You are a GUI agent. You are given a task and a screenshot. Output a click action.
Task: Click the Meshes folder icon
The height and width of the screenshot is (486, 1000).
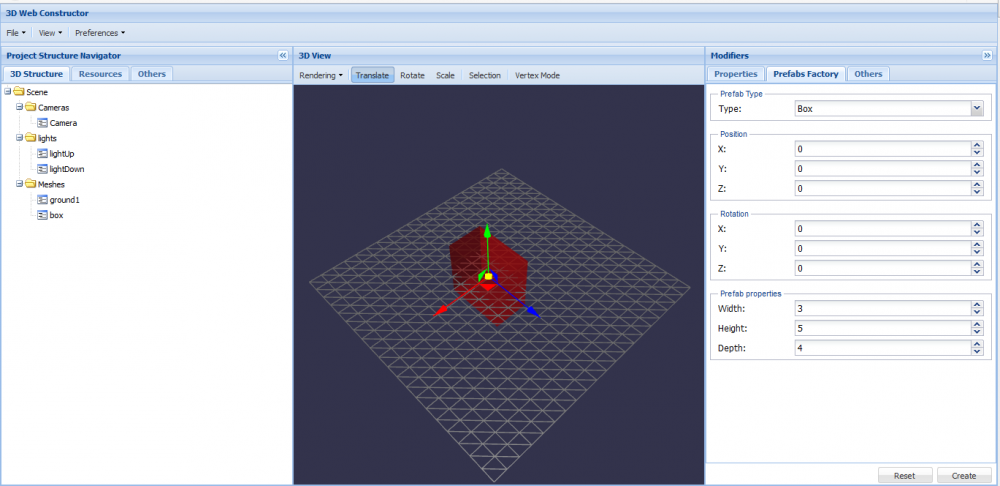point(31,184)
